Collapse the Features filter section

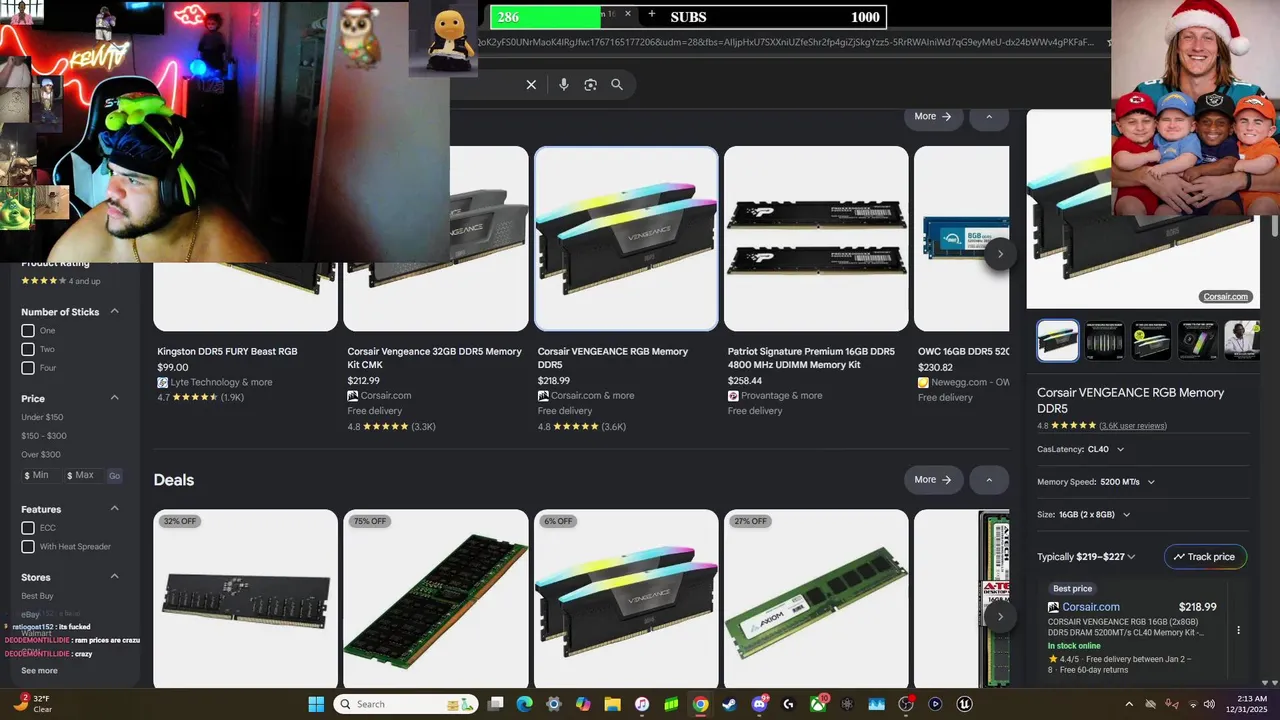[114, 509]
